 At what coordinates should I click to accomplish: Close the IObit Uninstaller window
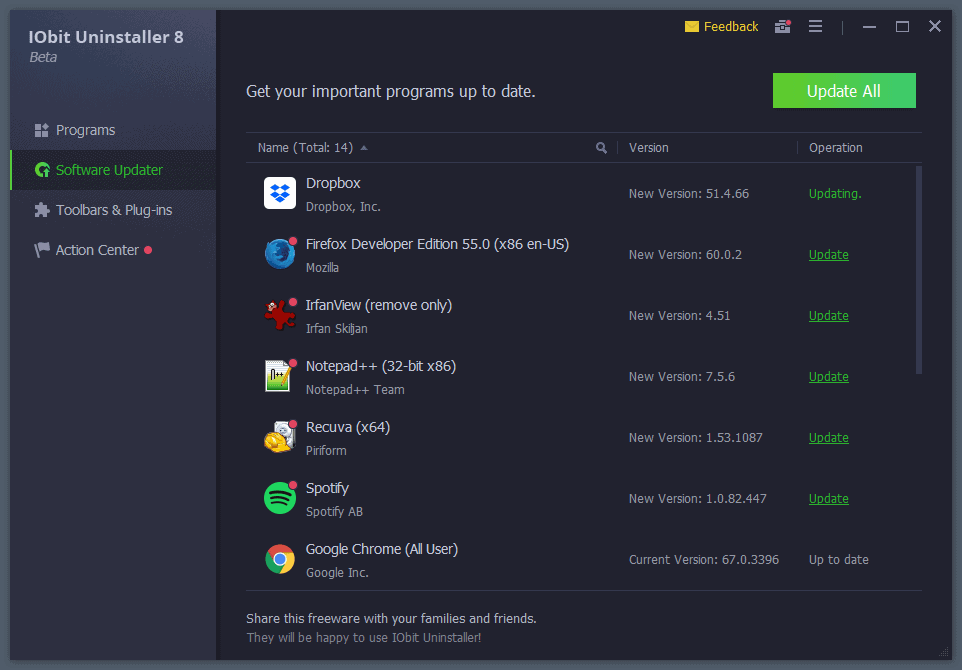coord(934,26)
